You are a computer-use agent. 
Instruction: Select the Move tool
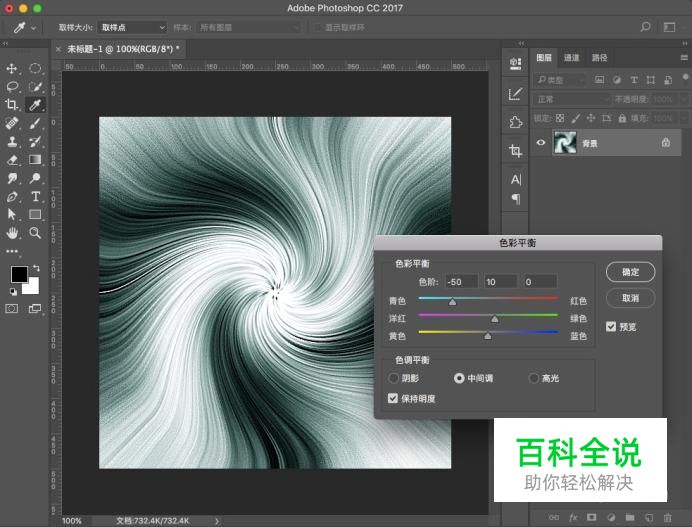click(x=12, y=68)
